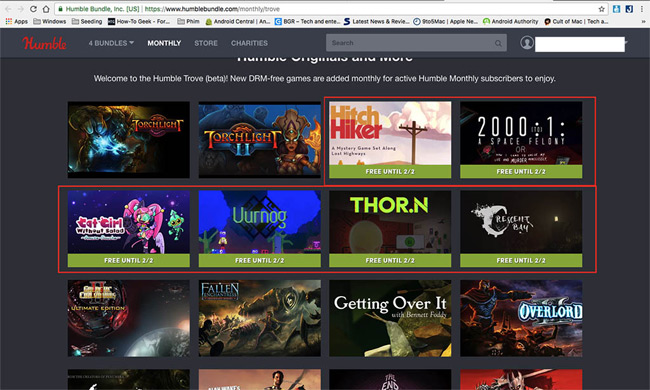This screenshot has width=650, height=390.
Task: Open the Android Central bookmark
Action: (x=238, y=21)
